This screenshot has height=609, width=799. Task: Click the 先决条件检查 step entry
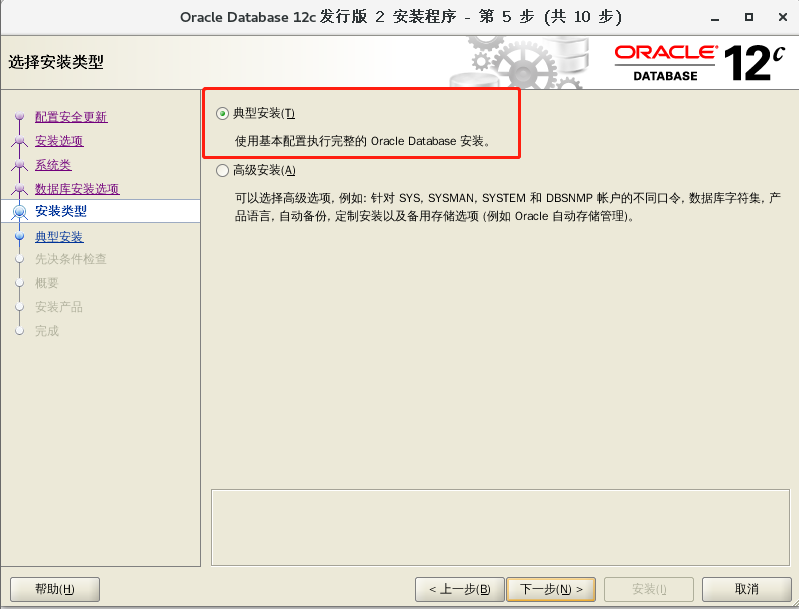71,259
